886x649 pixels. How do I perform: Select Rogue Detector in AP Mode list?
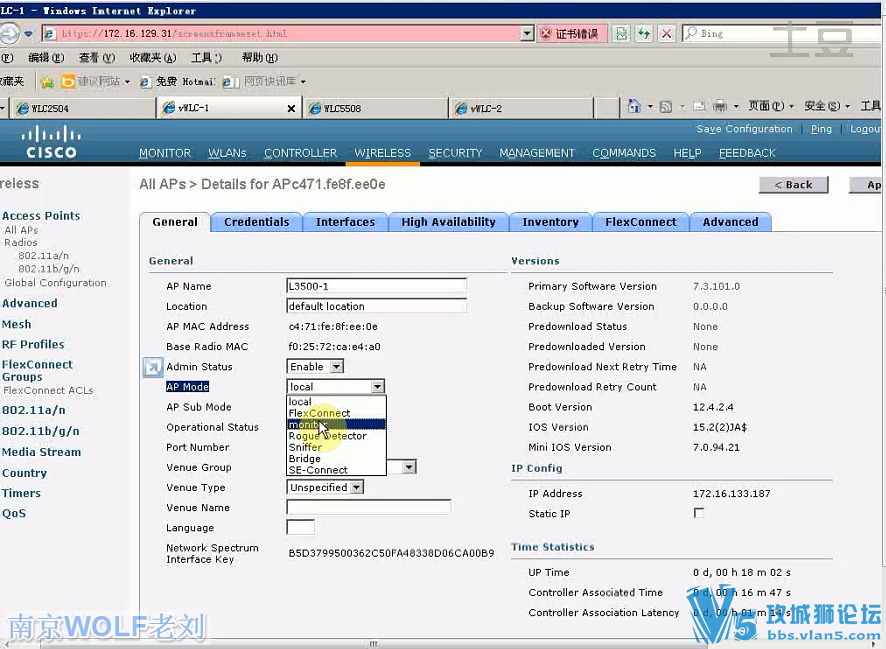pyautogui.click(x=336, y=436)
